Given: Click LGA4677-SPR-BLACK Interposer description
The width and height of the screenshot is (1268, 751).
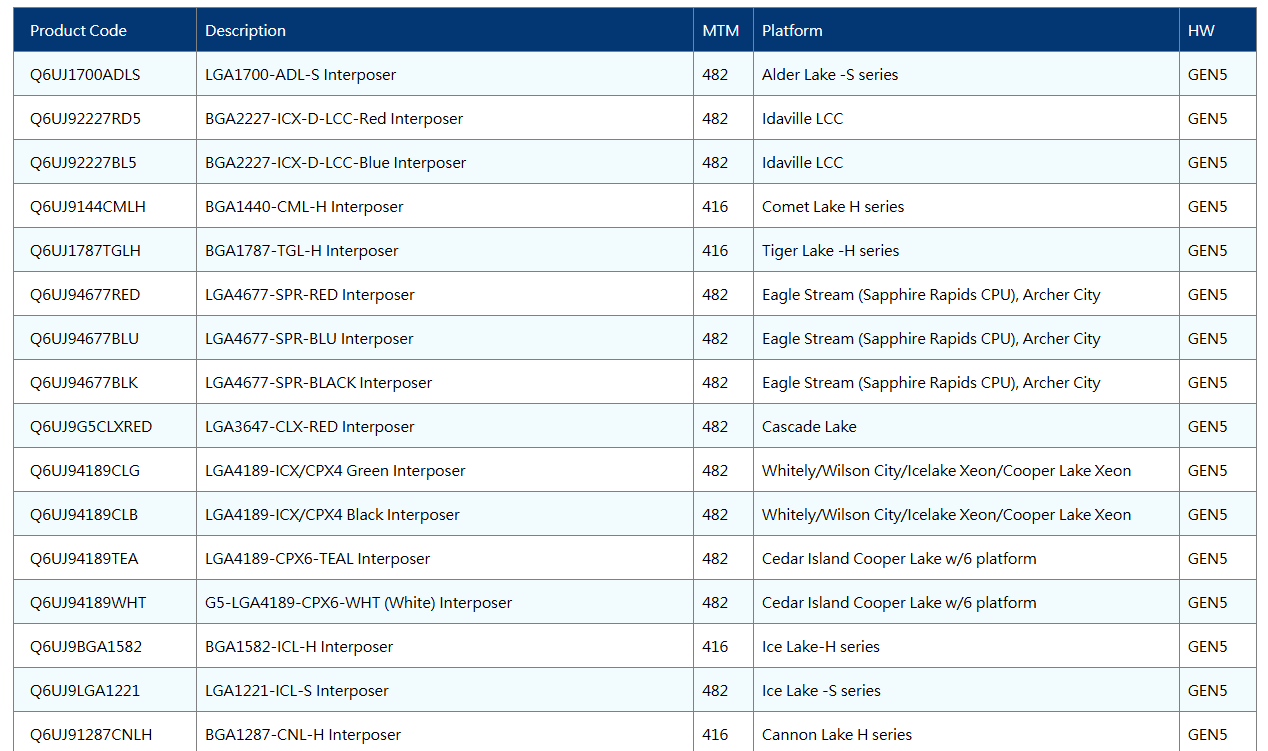Looking at the screenshot, I should [319, 383].
